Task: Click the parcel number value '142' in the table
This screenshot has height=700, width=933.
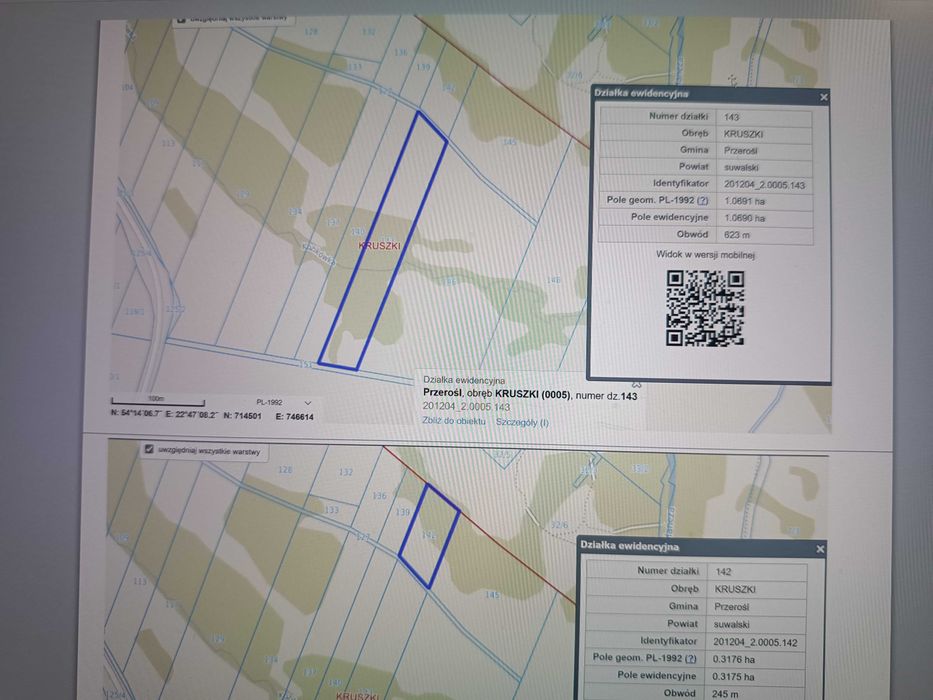Action: click(x=723, y=571)
